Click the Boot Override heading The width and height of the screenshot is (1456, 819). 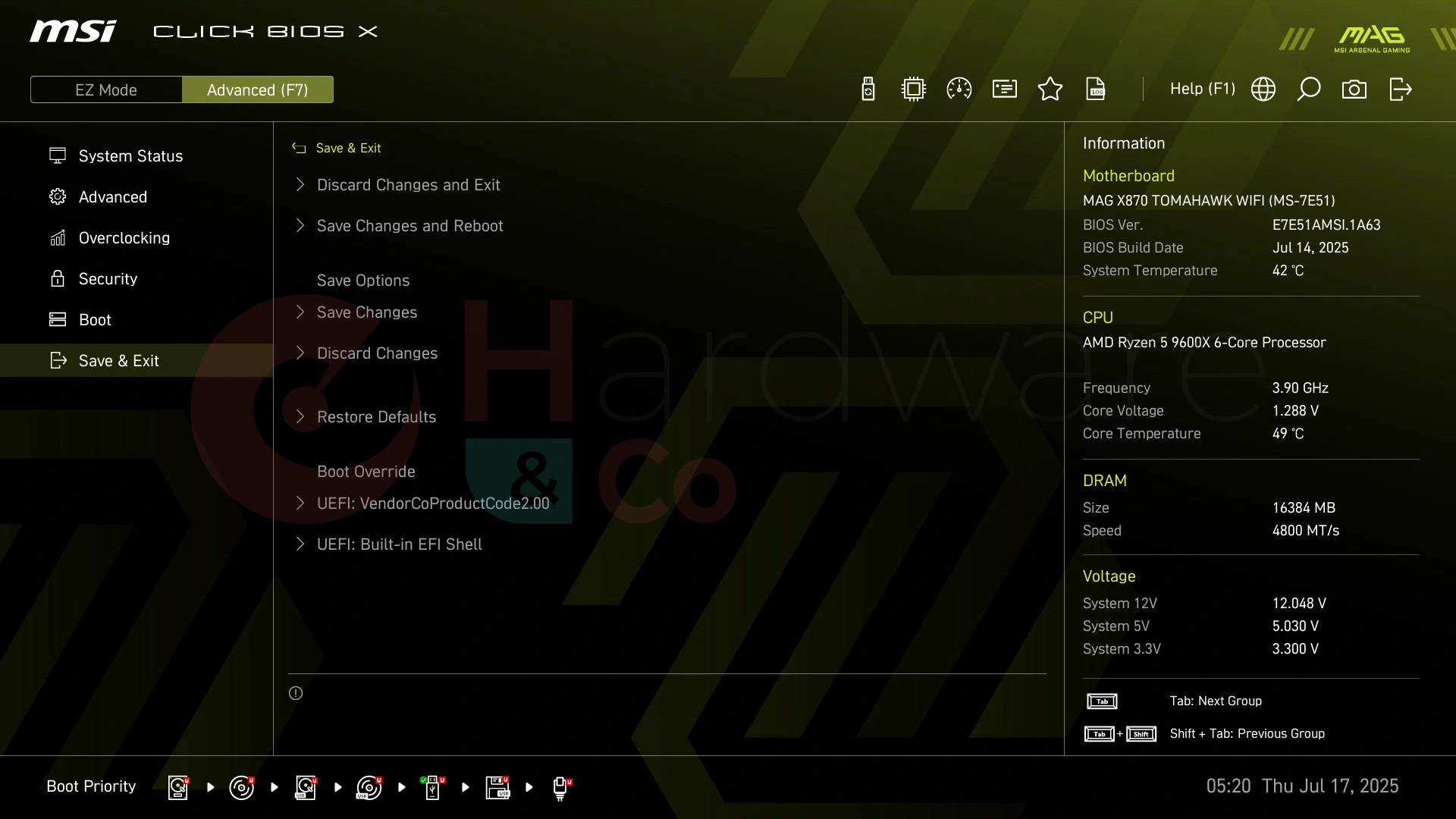[x=366, y=472]
